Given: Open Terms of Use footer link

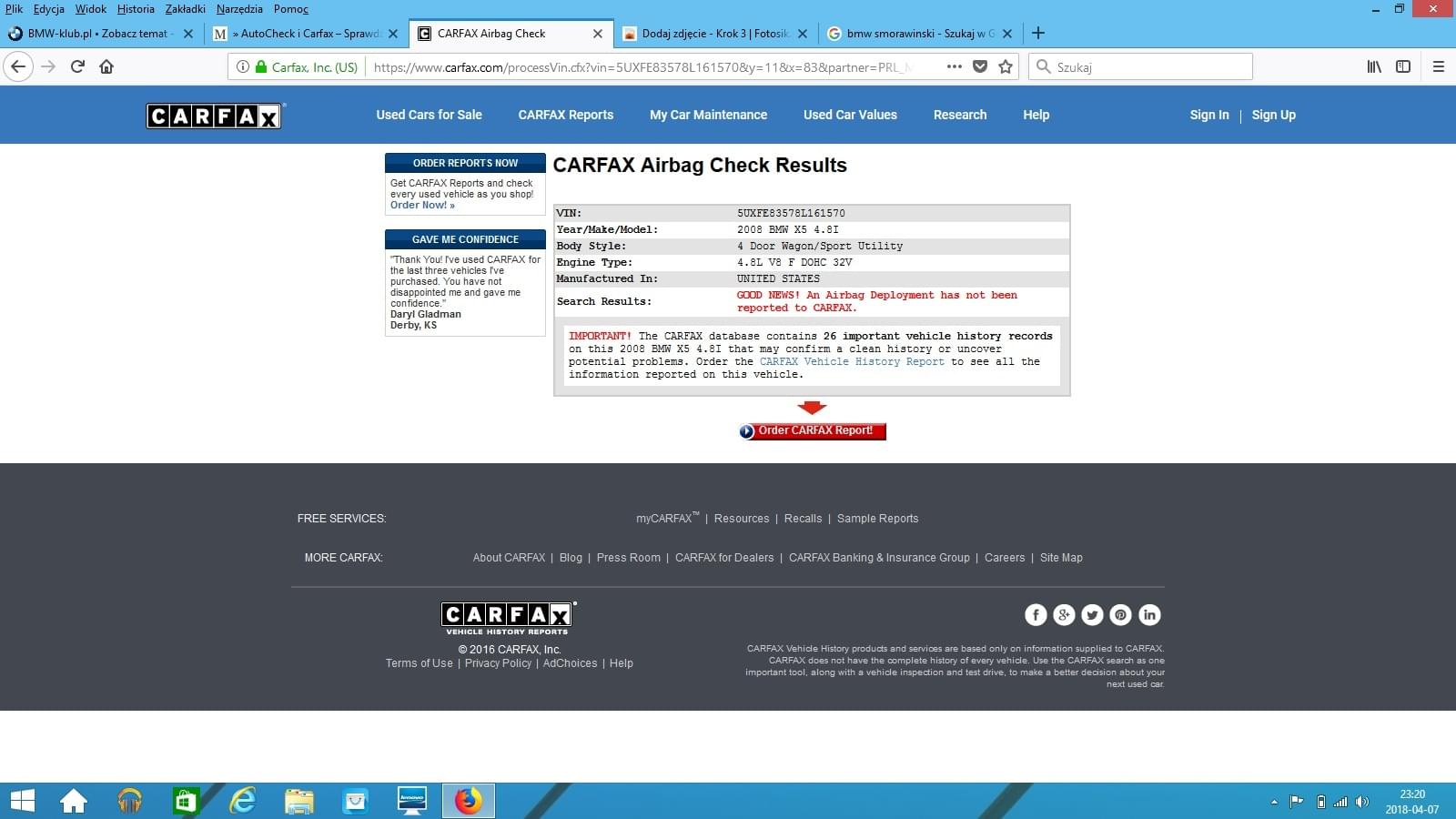Looking at the screenshot, I should [x=419, y=663].
